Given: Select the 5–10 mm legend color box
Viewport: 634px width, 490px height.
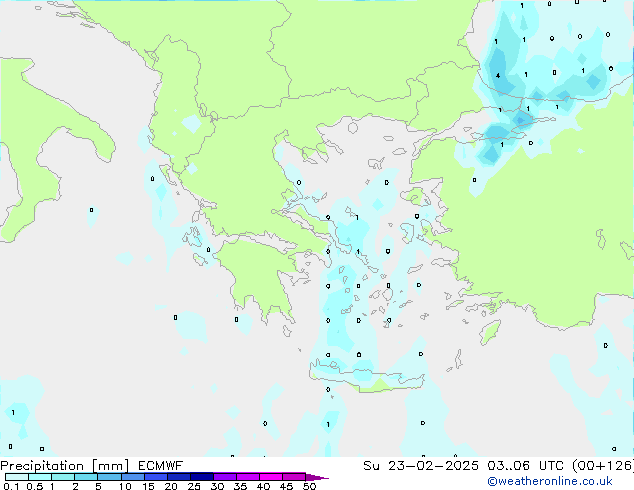Looking at the screenshot, I should (109, 477).
